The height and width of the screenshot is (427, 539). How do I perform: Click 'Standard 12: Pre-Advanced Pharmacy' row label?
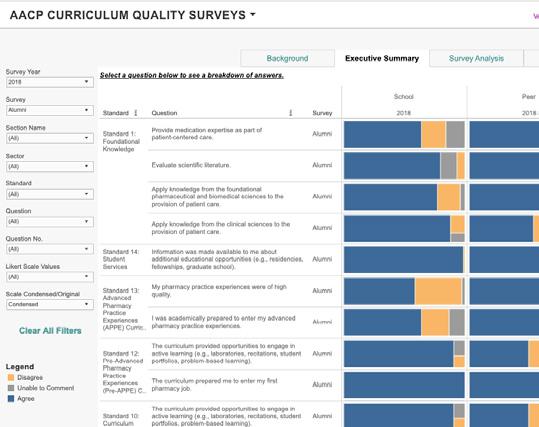coord(123,372)
